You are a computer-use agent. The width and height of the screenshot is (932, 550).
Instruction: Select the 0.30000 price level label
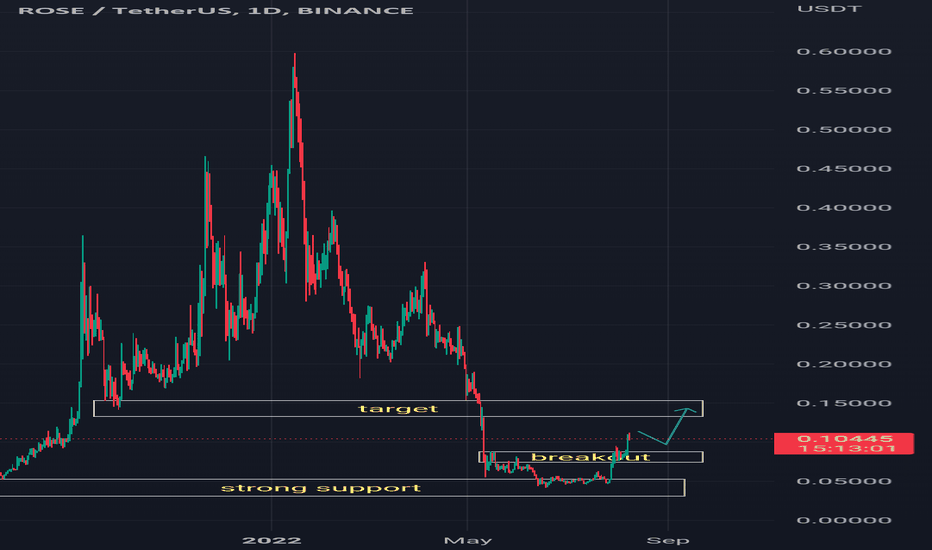click(x=844, y=286)
